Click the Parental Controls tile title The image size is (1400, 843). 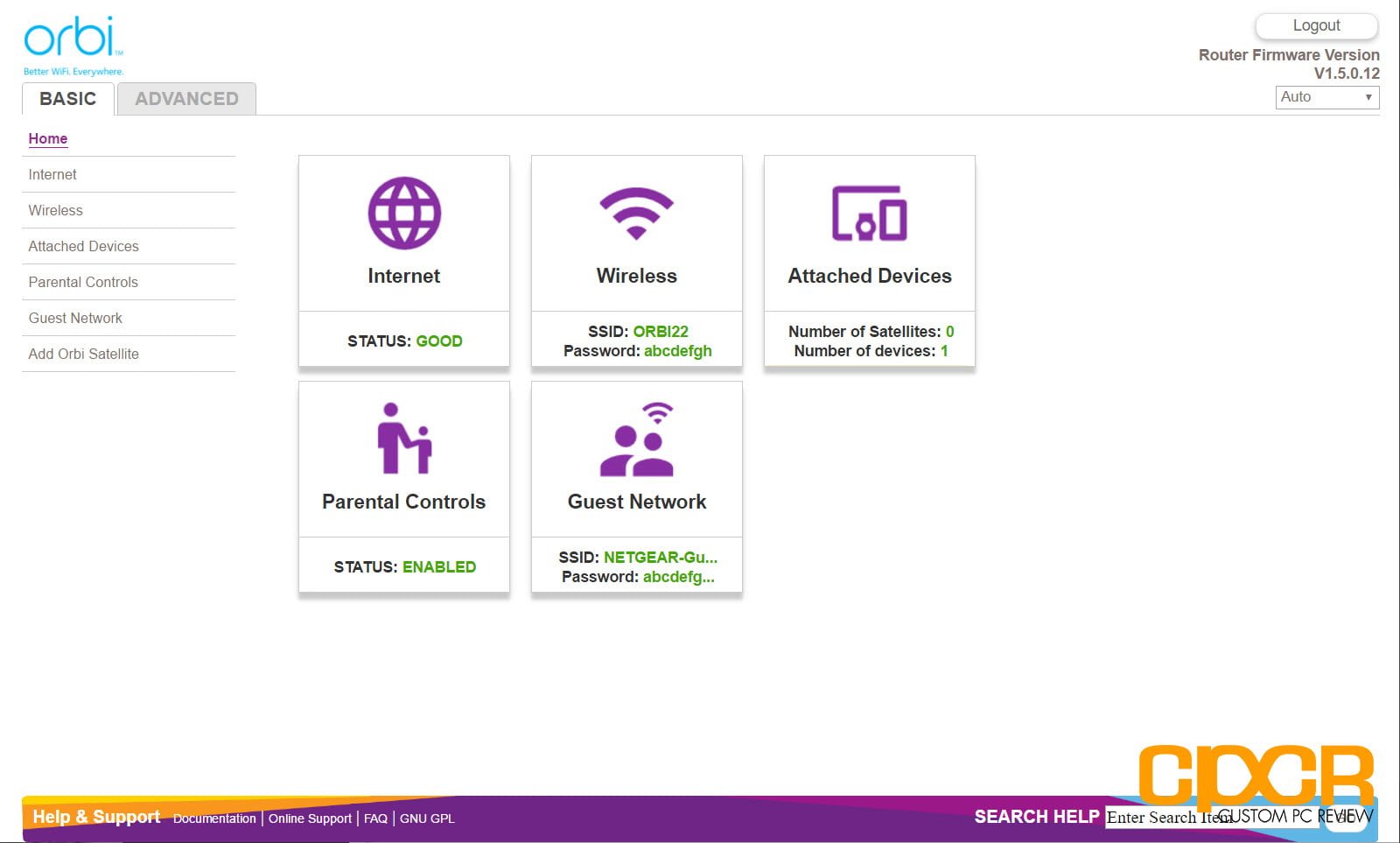click(x=404, y=502)
